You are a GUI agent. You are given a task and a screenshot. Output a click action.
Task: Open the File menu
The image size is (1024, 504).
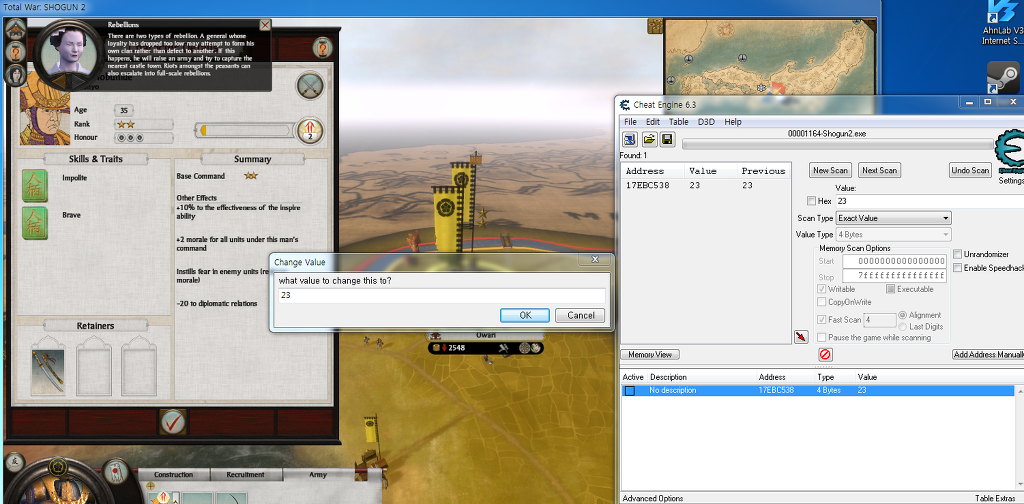(x=630, y=121)
